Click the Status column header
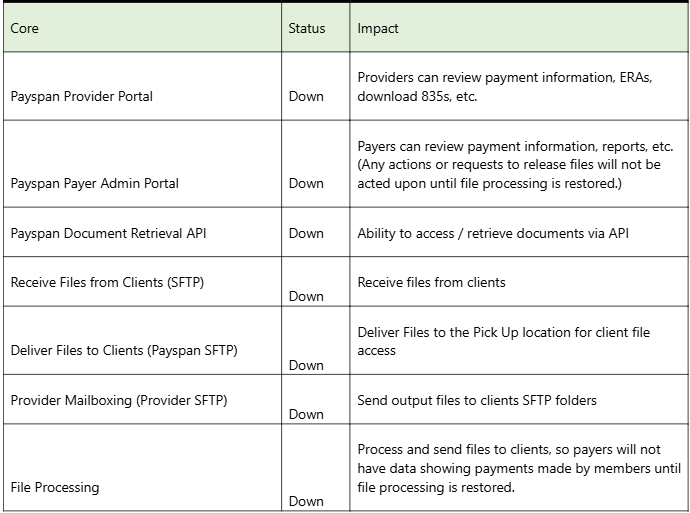Image resolution: width=690 pixels, height=513 pixels. click(316, 28)
